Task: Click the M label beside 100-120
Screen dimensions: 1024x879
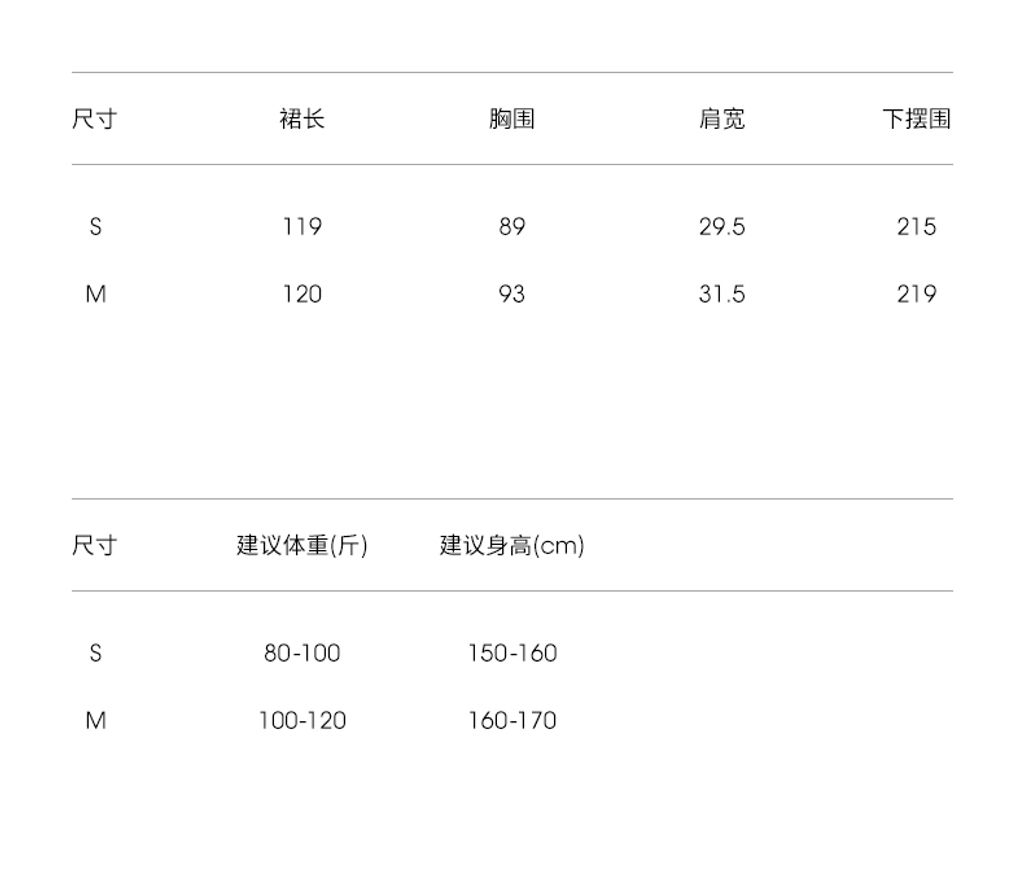Action: click(x=95, y=720)
